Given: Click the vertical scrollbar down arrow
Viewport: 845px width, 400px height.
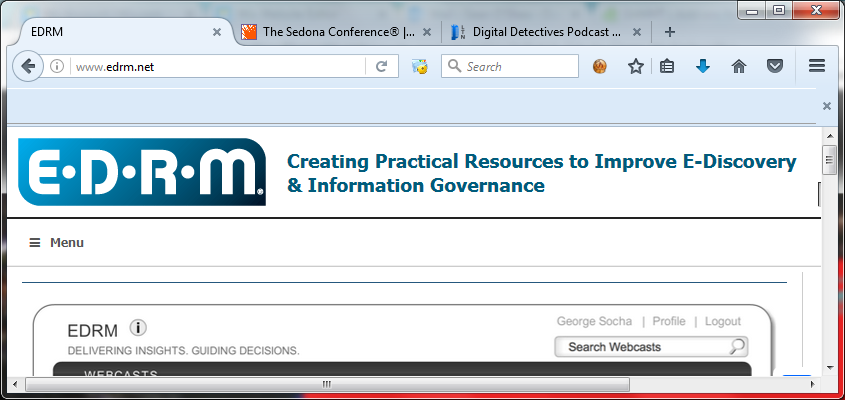Looking at the screenshot, I should point(829,368).
